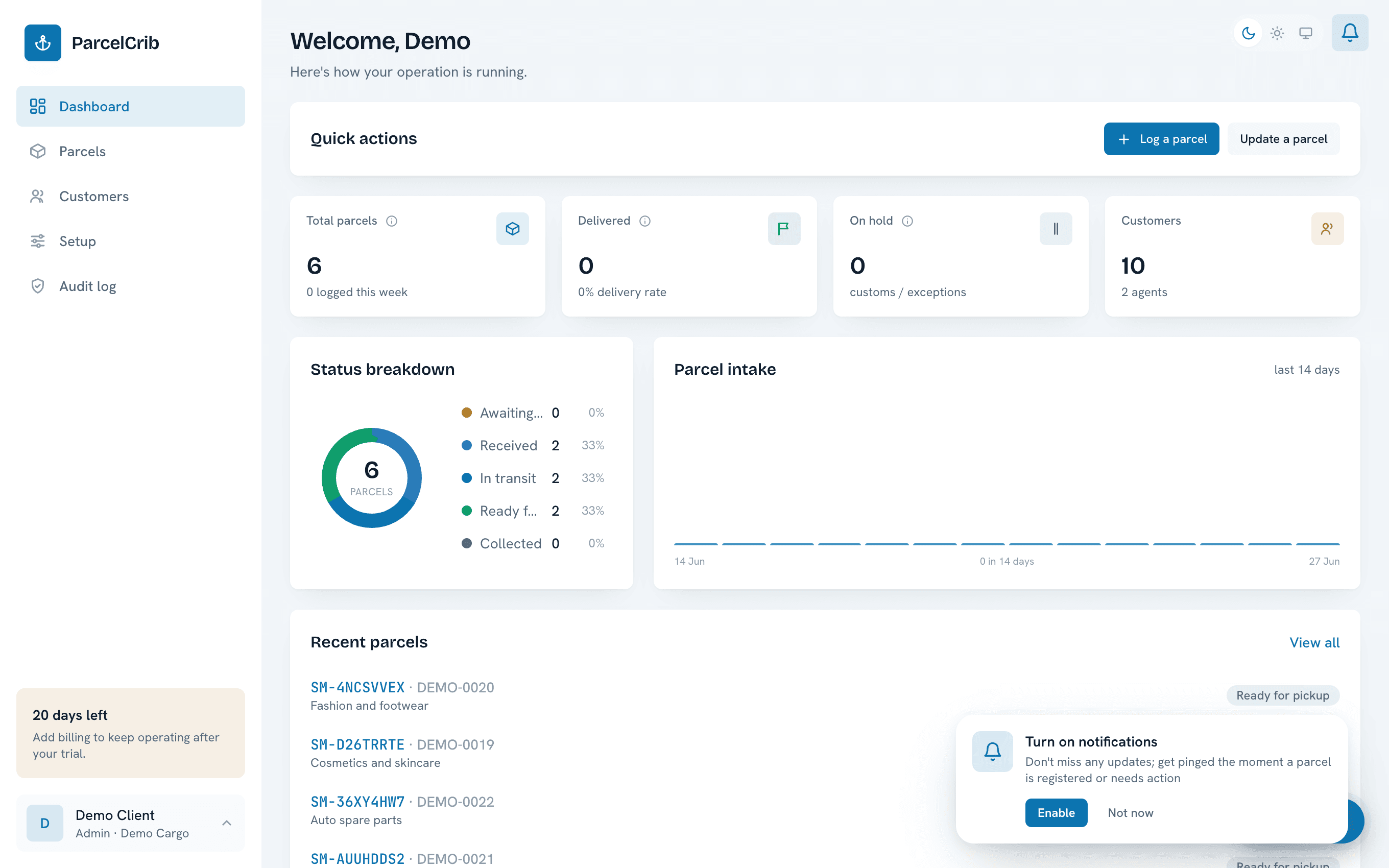Click the On hold pause icon
1389x868 pixels.
pos(1056,229)
